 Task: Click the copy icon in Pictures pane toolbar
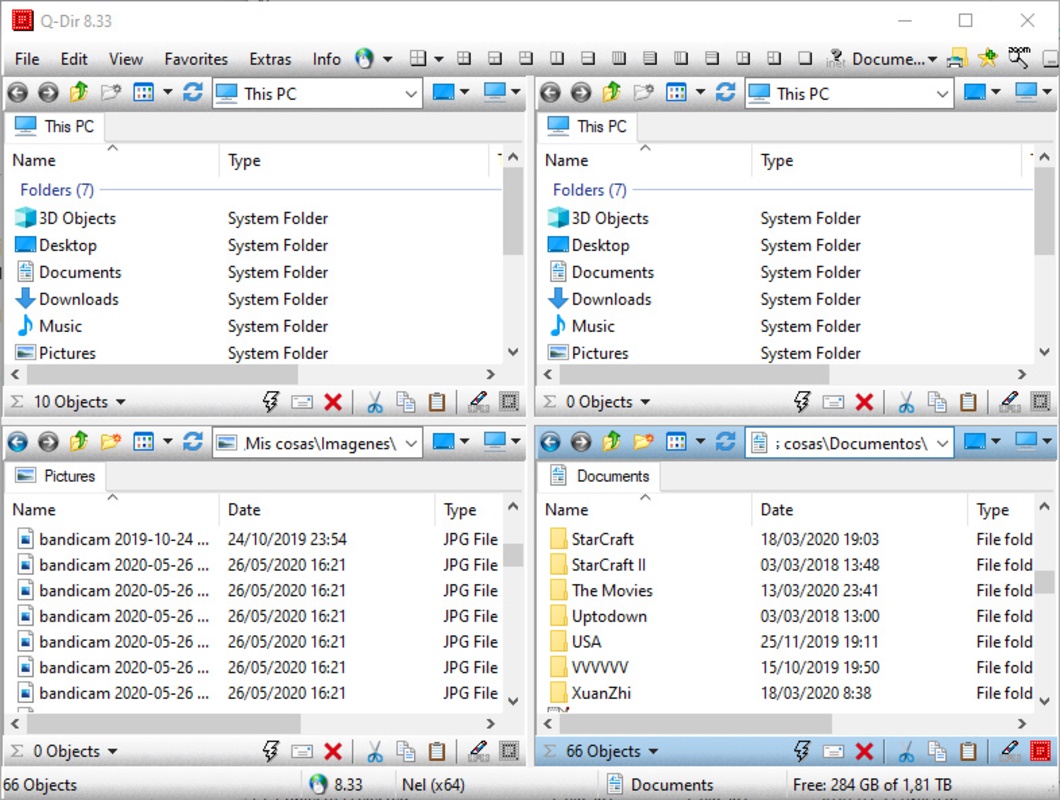pyautogui.click(x=405, y=751)
